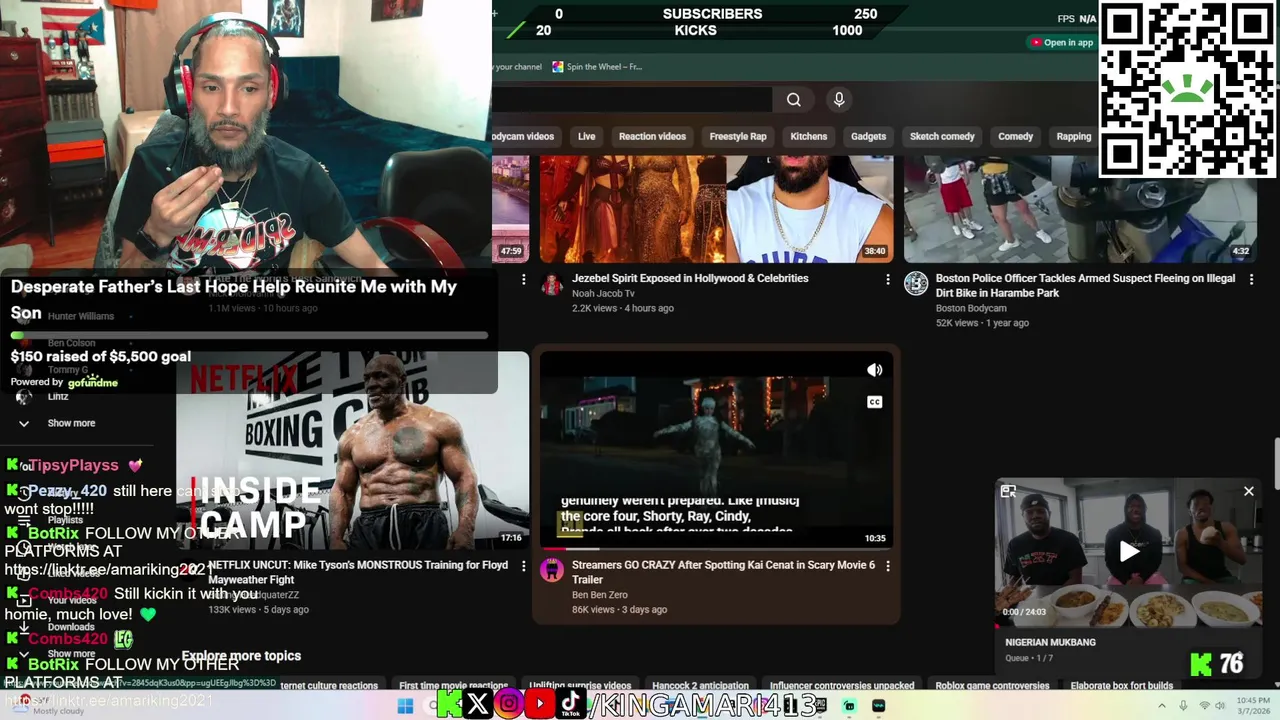Open the Boston Bodycam channel avatar
1280x720 pixels.
[x=916, y=284]
